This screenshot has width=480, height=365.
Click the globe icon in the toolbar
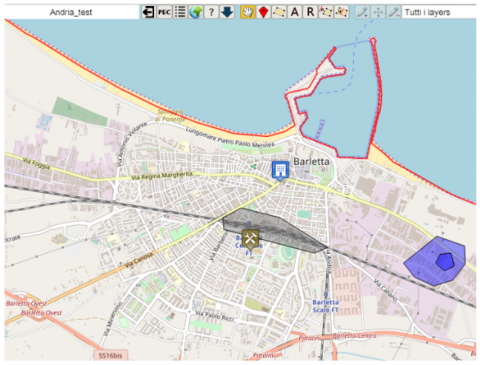196,12
